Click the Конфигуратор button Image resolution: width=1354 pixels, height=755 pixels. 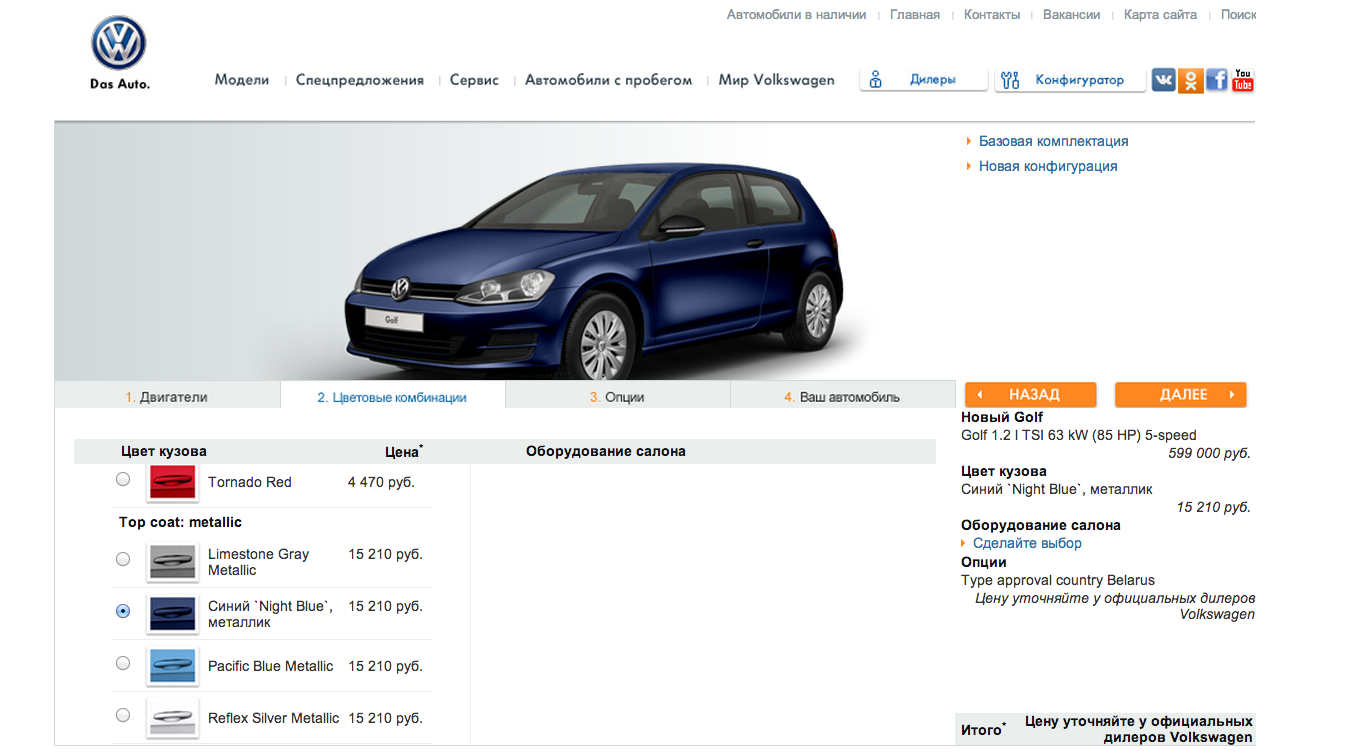[1070, 80]
